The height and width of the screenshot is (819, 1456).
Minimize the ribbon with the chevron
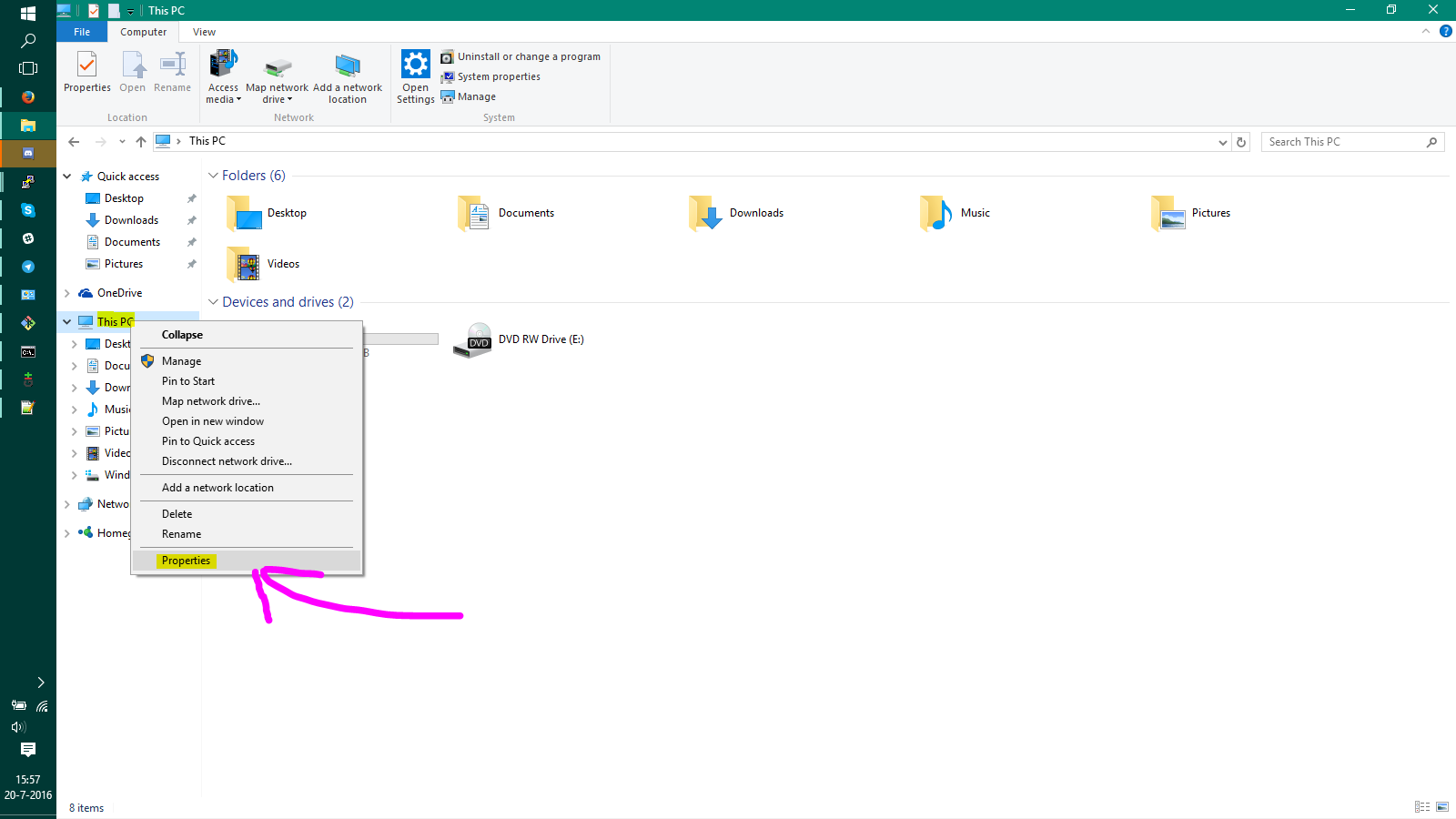point(1426,32)
